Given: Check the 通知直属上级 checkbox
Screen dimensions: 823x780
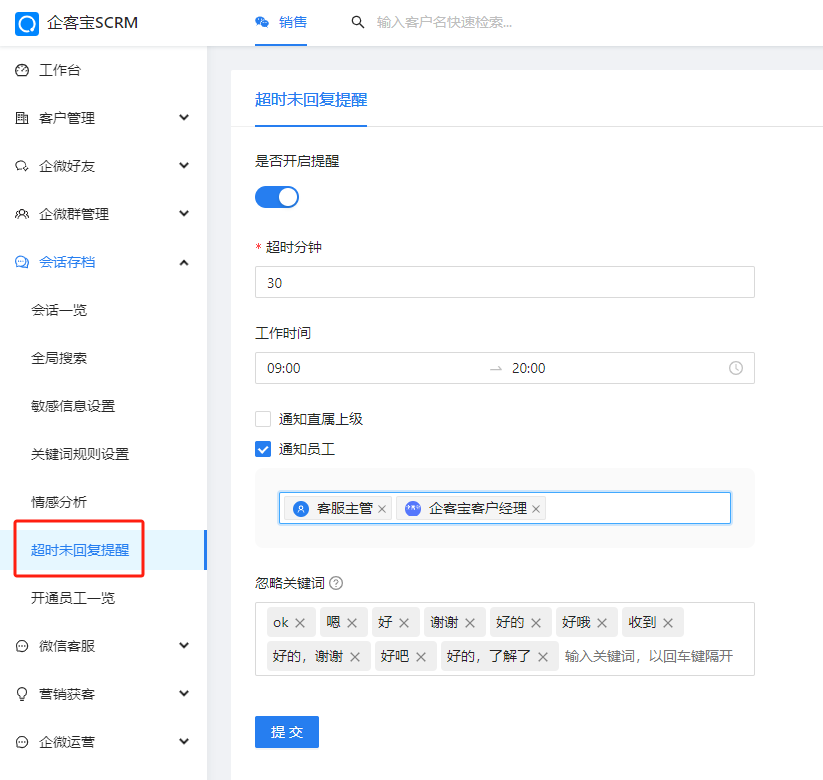Looking at the screenshot, I should [263, 419].
